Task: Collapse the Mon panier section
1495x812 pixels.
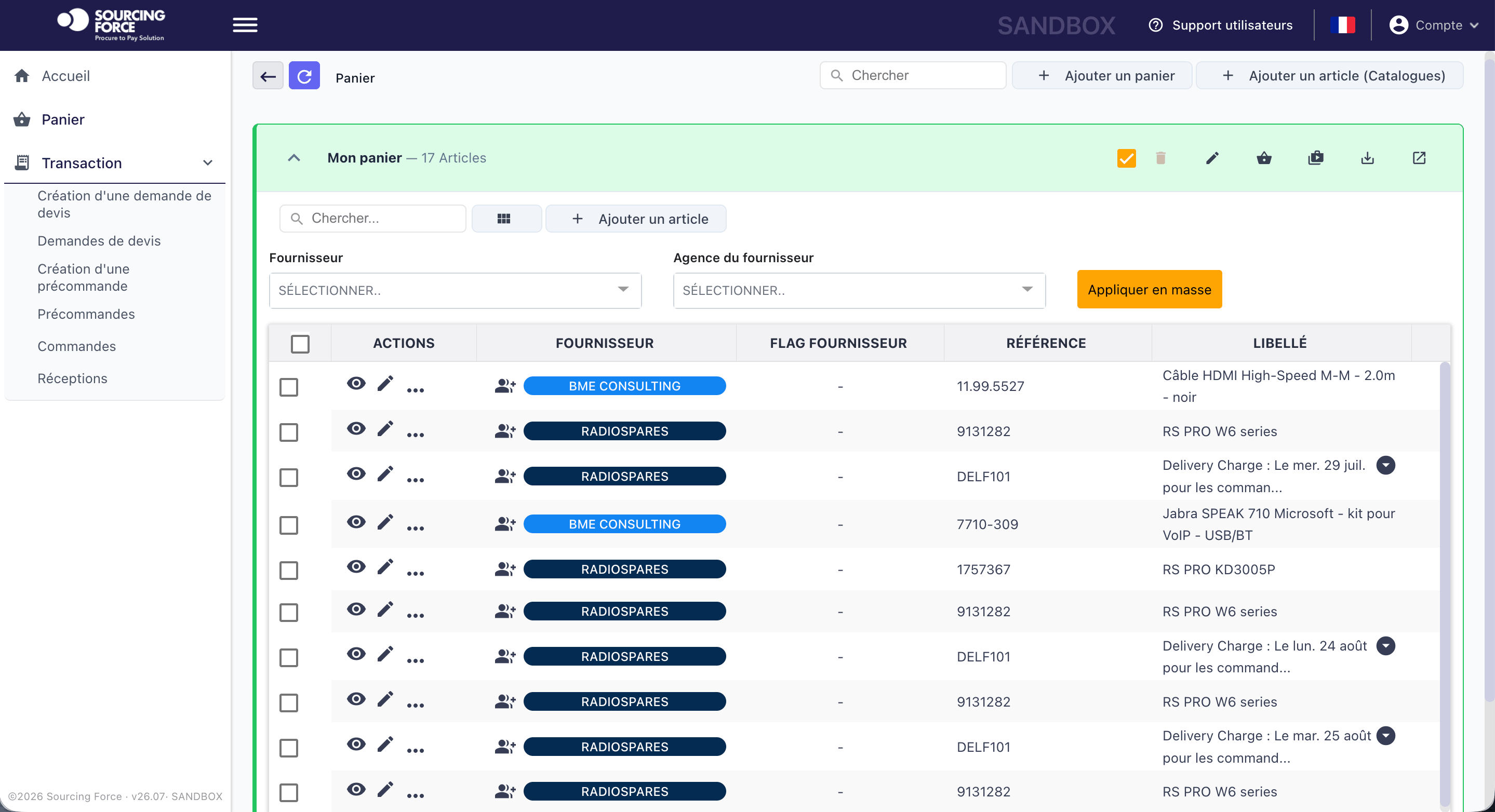Action: [294, 158]
